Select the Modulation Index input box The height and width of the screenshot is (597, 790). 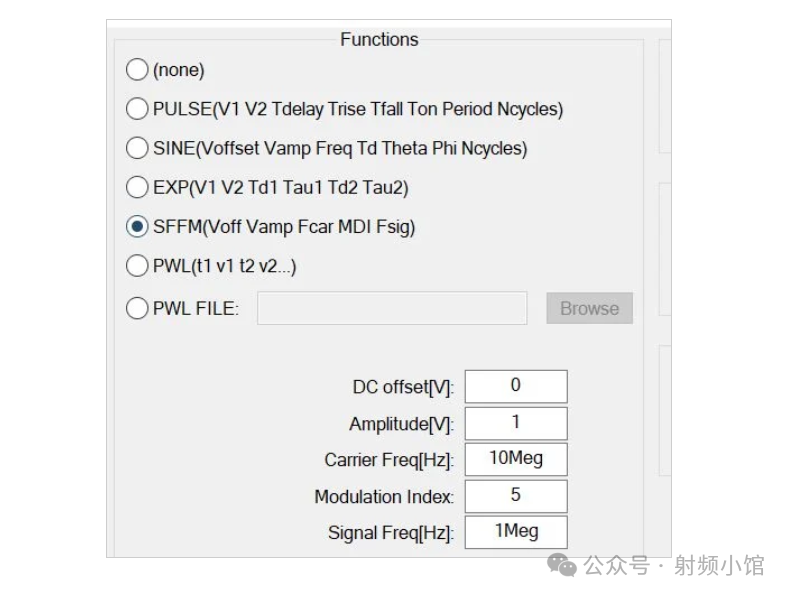click(x=515, y=496)
